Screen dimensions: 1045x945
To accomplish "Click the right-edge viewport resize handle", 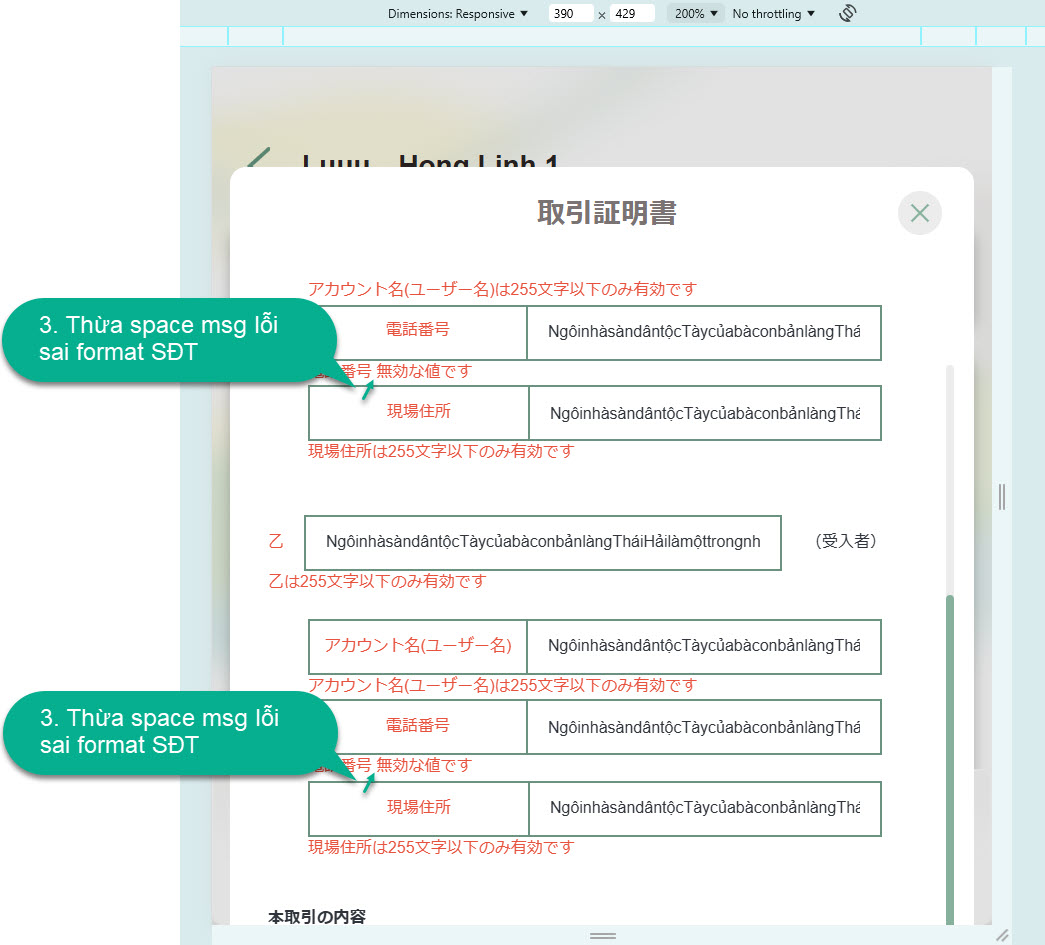I will click(x=1002, y=496).
